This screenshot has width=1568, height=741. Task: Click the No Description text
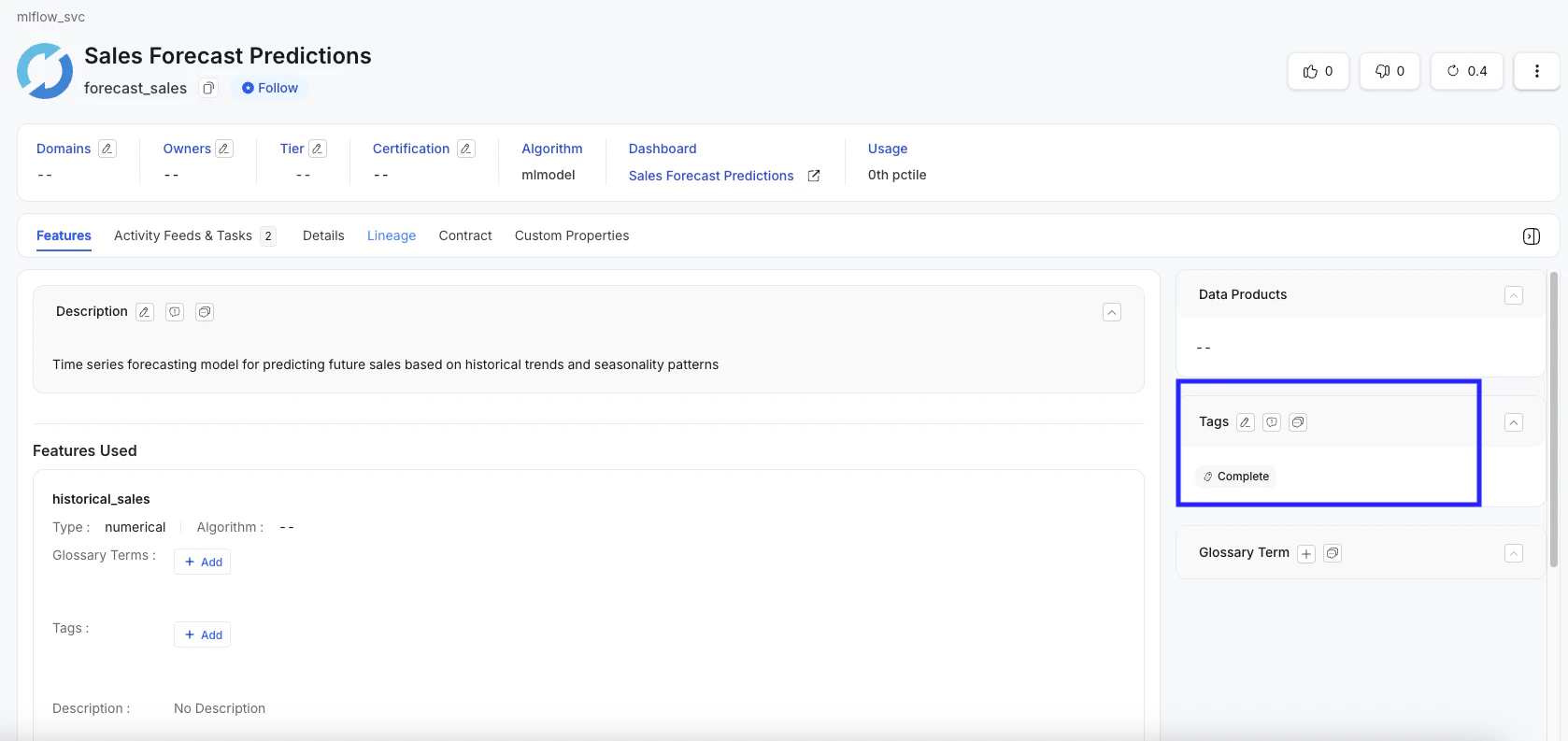click(220, 708)
